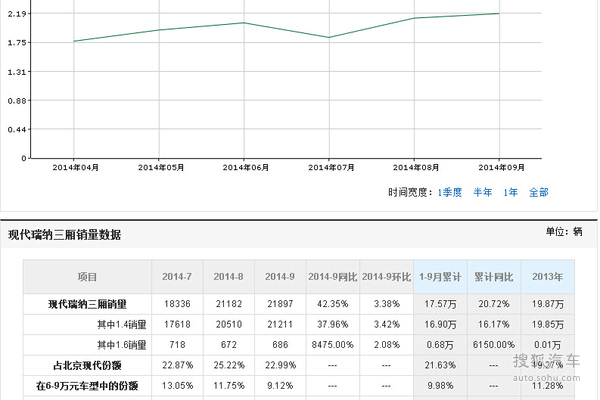Select the 半年 time range link
Screen dimensions: 600x400
(482, 192)
